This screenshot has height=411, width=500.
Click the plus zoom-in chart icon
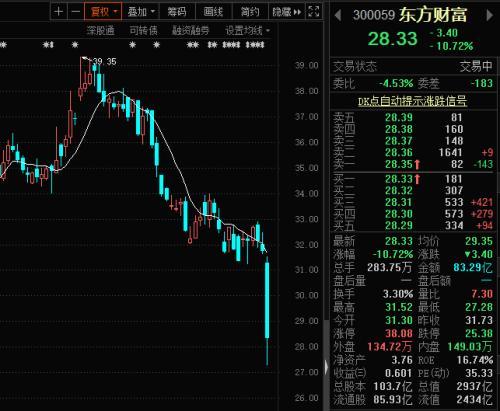59,12
